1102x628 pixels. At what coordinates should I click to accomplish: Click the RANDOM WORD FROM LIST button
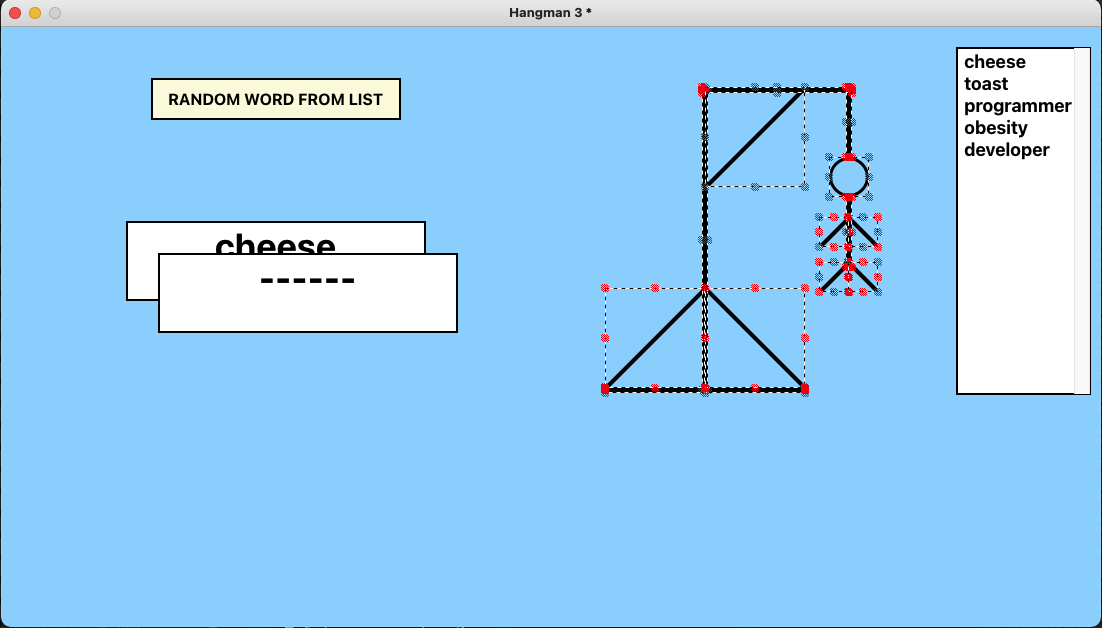(276, 99)
